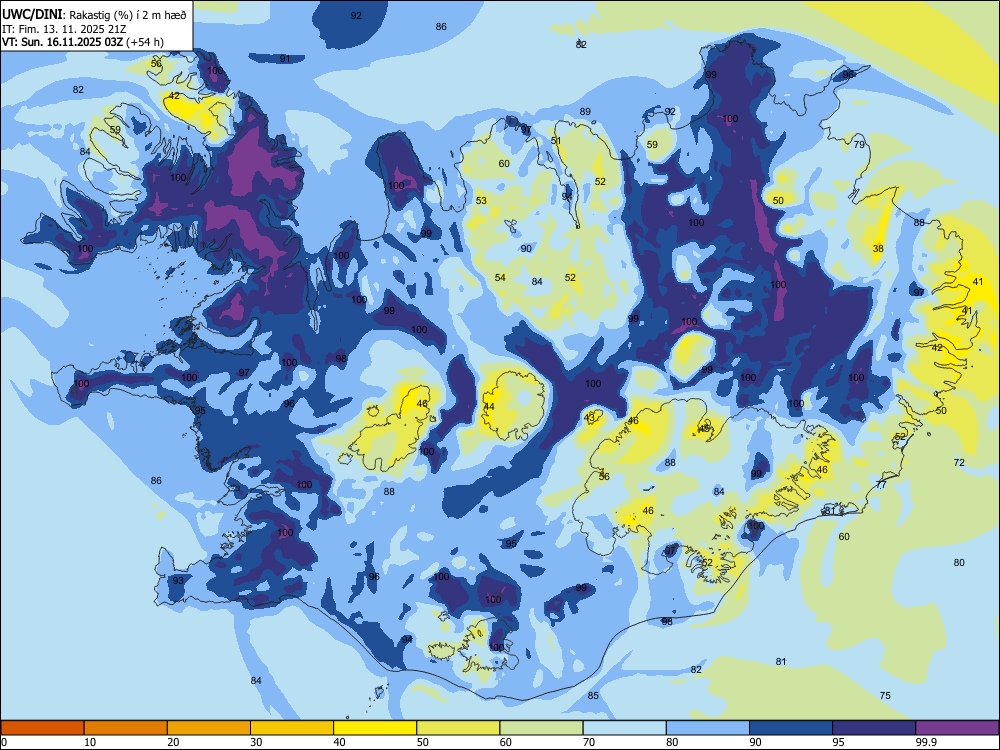Select the light blue 80–90 legend swatch
Screen dimensions: 1000x750
coord(708,728)
